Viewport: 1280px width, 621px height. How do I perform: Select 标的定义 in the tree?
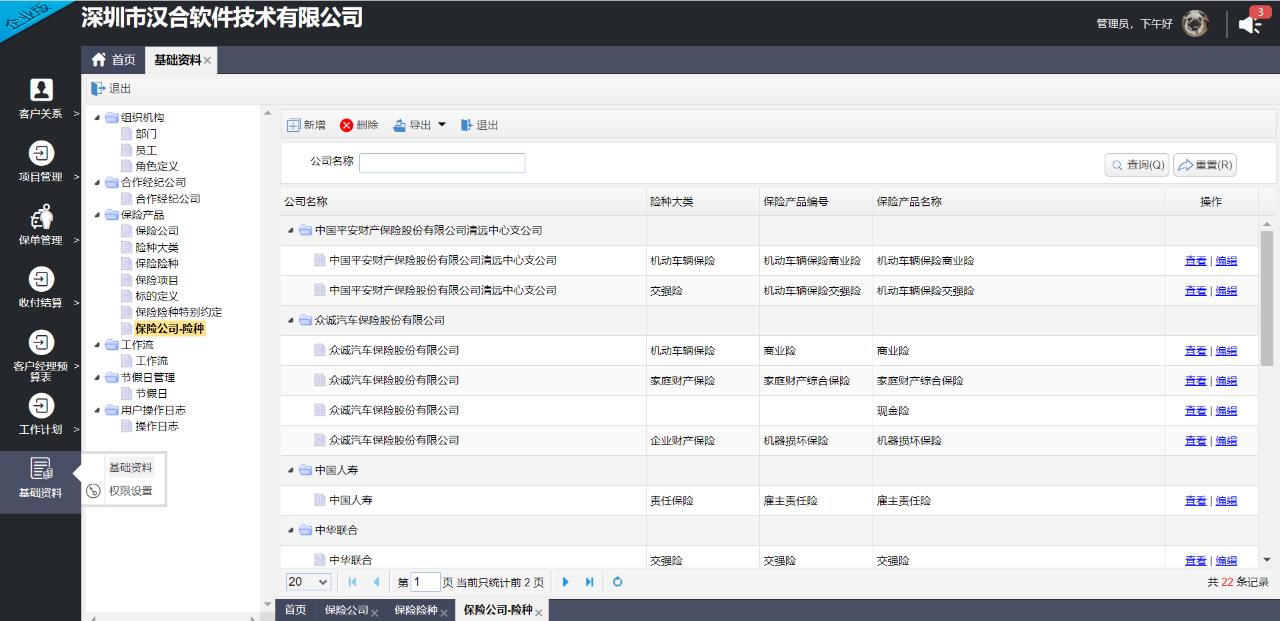click(157, 296)
